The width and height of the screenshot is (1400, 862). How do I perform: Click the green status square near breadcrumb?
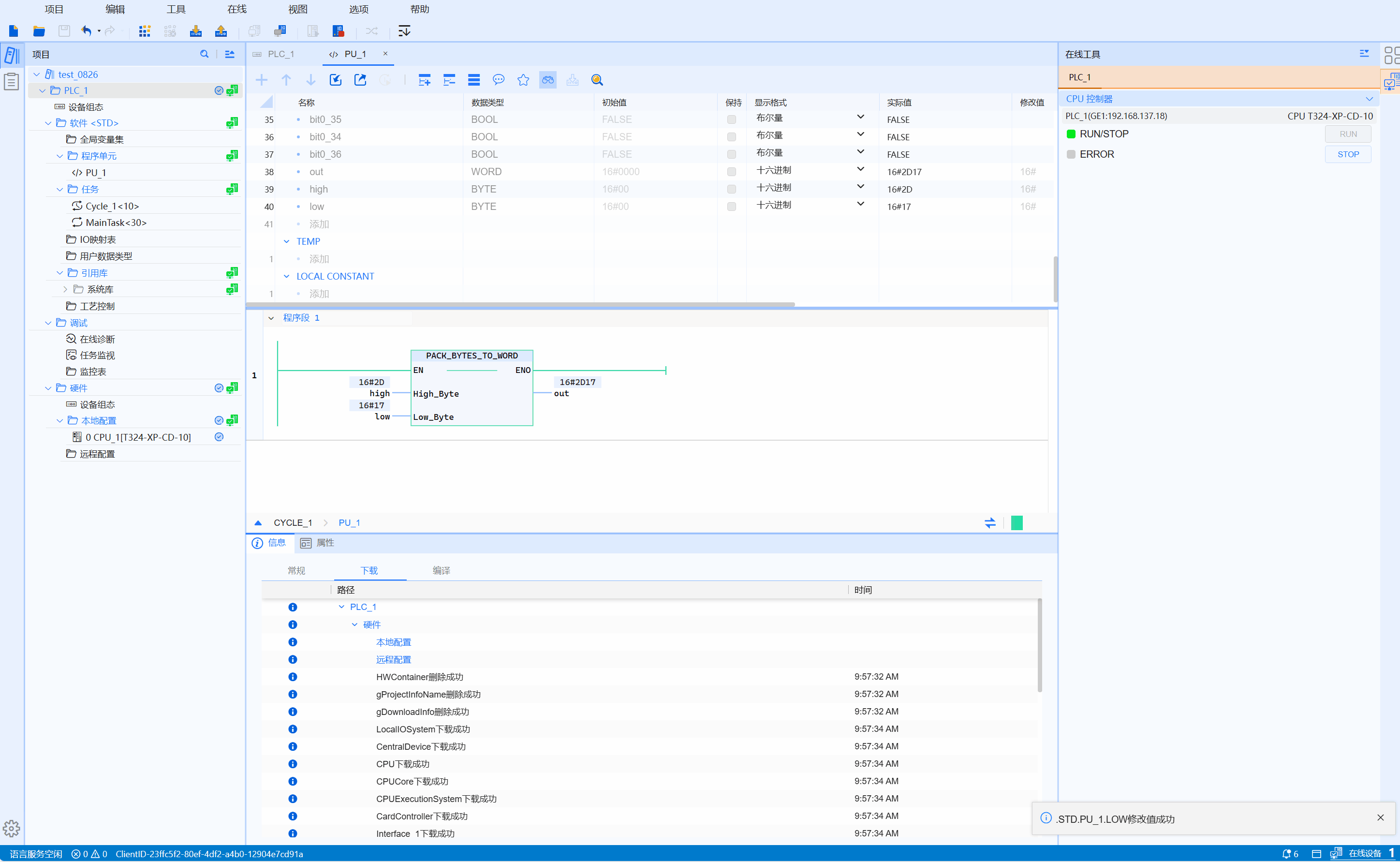point(1017,523)
